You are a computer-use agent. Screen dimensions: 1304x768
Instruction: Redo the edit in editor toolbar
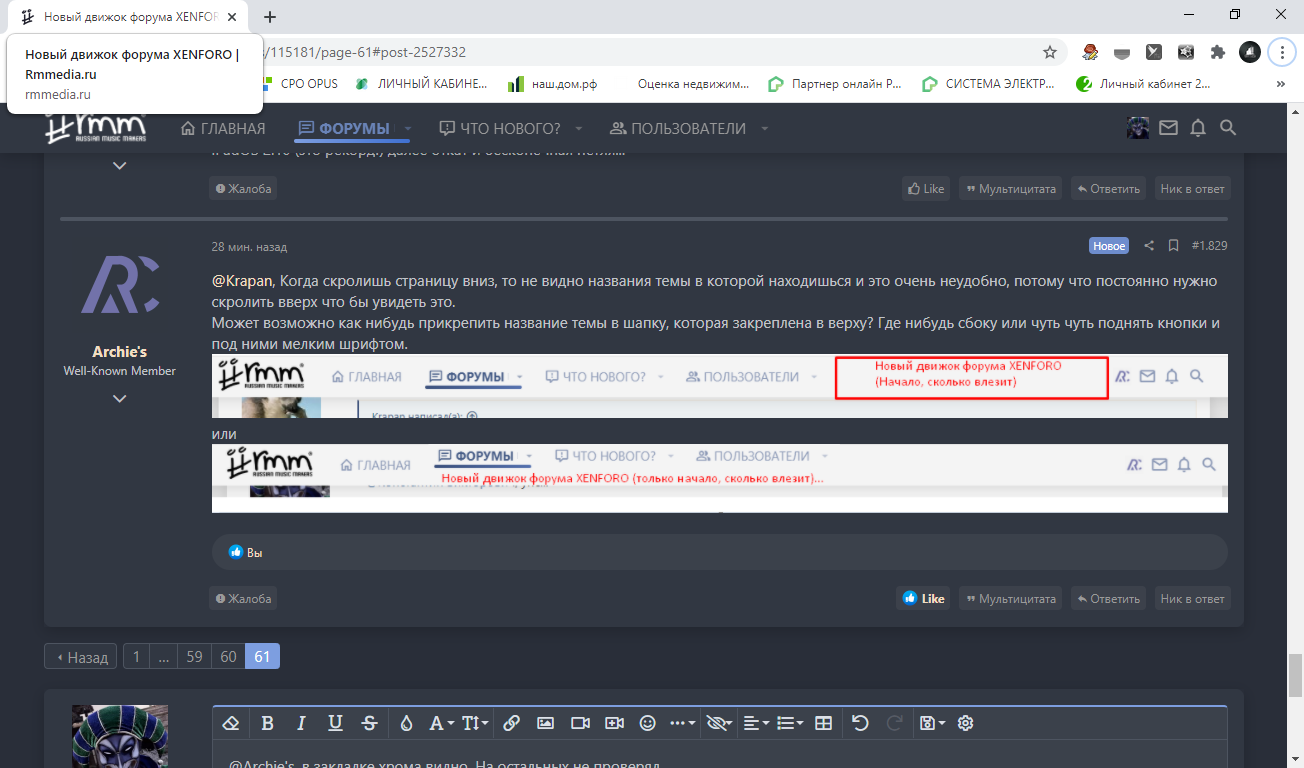click(895, 723)
